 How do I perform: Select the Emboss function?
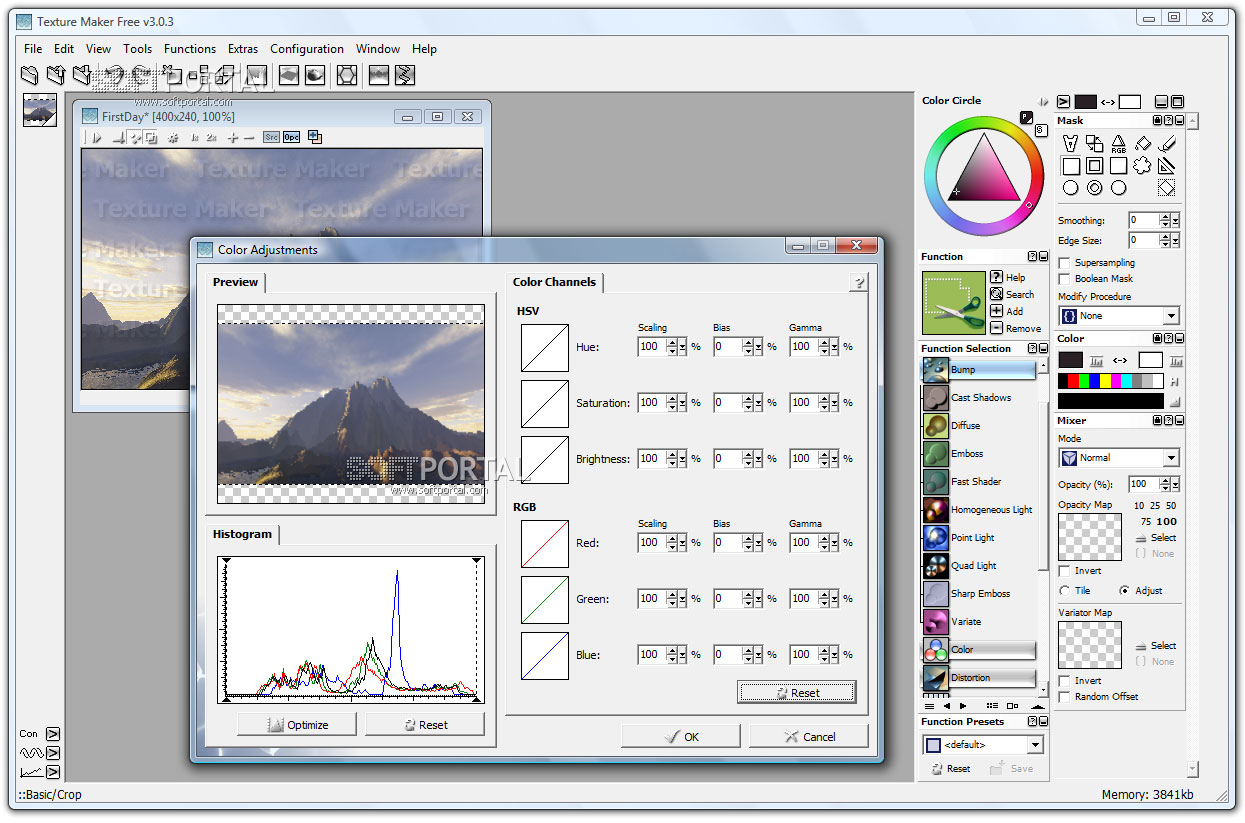tap(978, 454)
